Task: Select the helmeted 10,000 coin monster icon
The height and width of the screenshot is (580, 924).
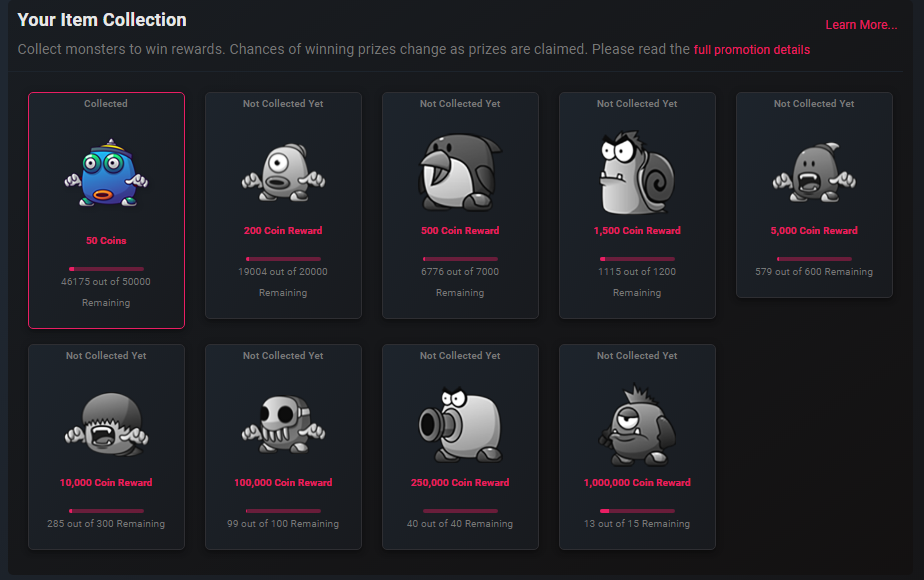Action: pos(106,424)
